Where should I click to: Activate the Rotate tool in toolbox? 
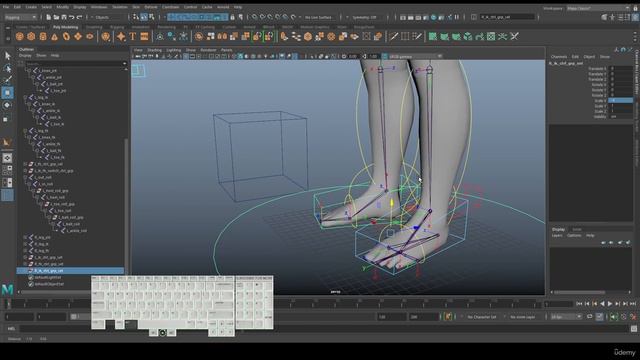click(x=7, y=105)
